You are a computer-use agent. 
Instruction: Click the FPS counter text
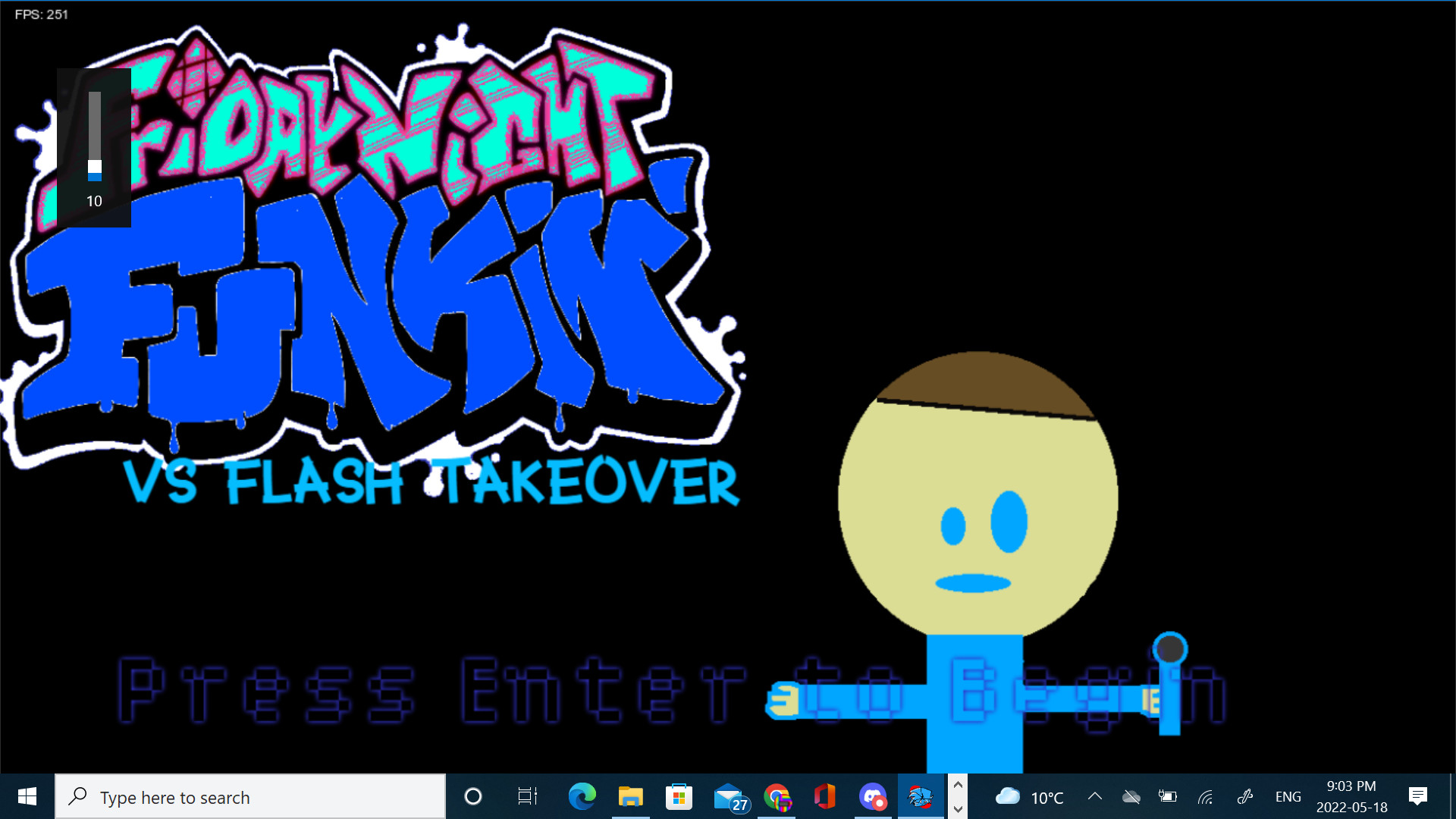pos(42,14)
